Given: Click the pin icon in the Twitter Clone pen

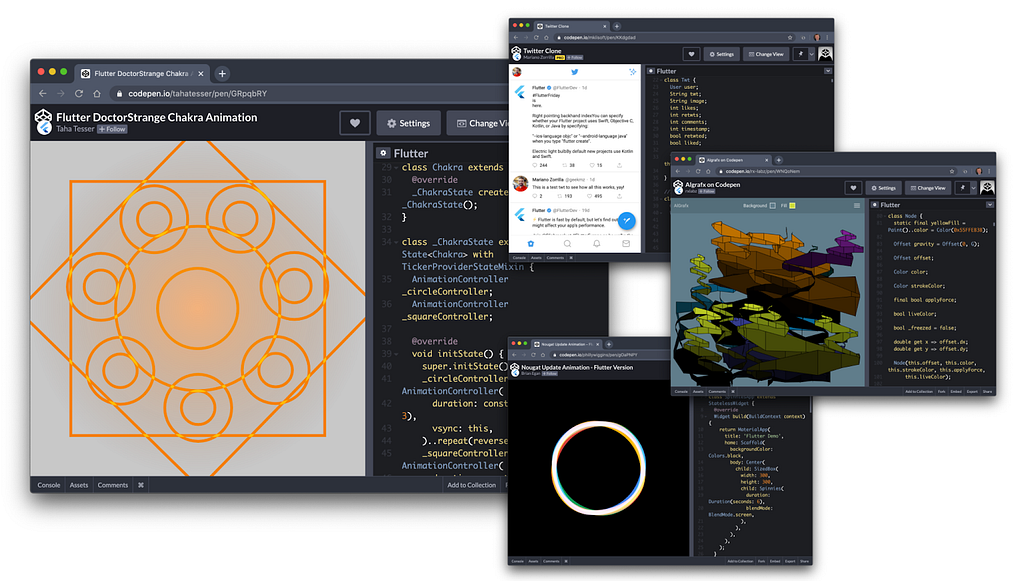Looking at the screenshot, I should tap(801, 54).
